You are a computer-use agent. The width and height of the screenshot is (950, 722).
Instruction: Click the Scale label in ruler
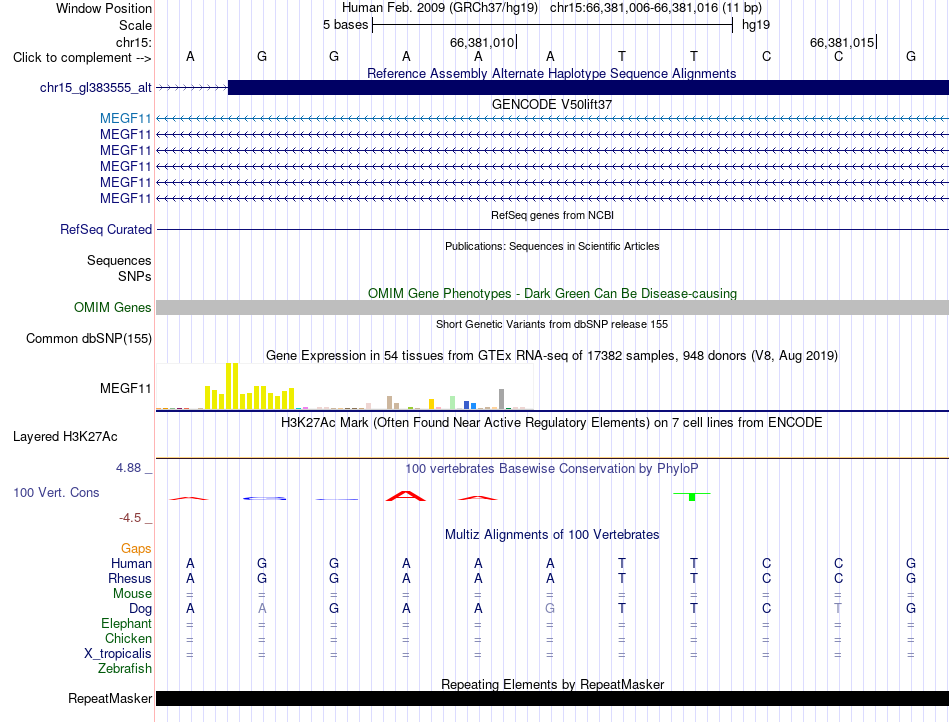(x=135, y=25)
